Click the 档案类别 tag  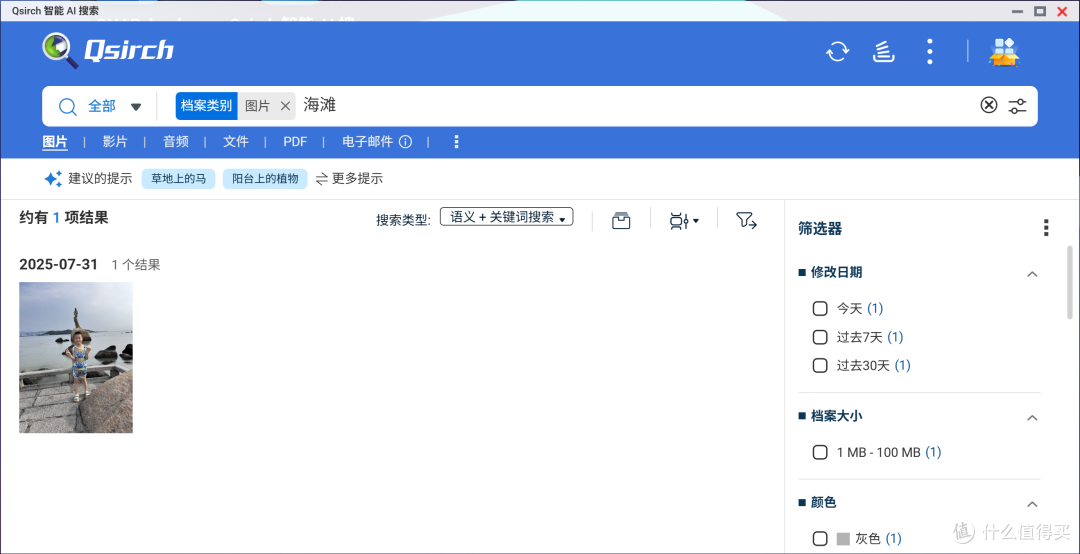[x=207, y=106]
